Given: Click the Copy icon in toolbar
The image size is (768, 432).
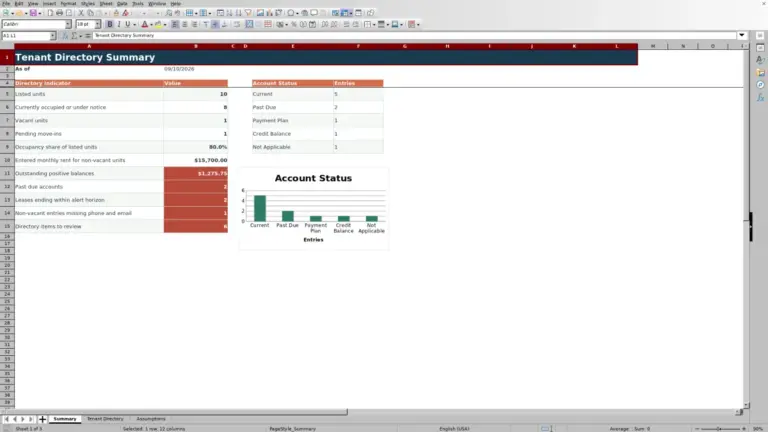Looking at the screenshot, I should [x=90, y=13].
